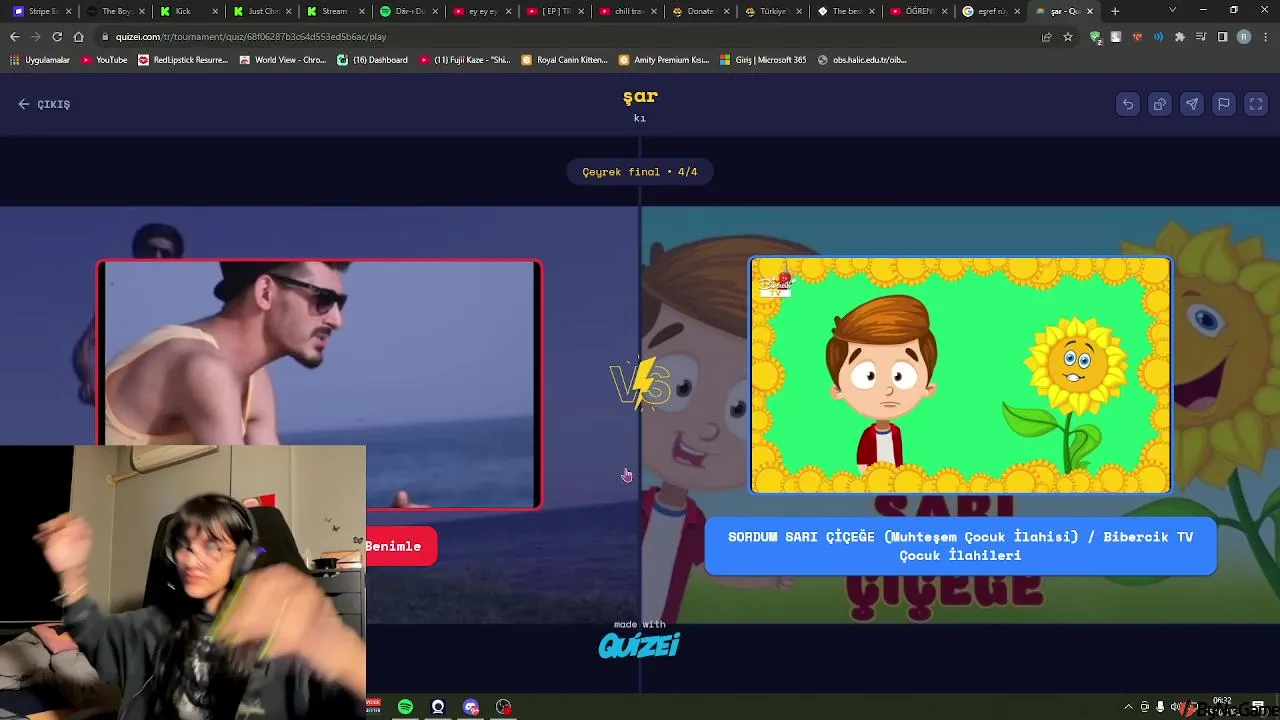
Task: Click the Çeyrek final 4/4 round label
Action: (x=640, y=172)
